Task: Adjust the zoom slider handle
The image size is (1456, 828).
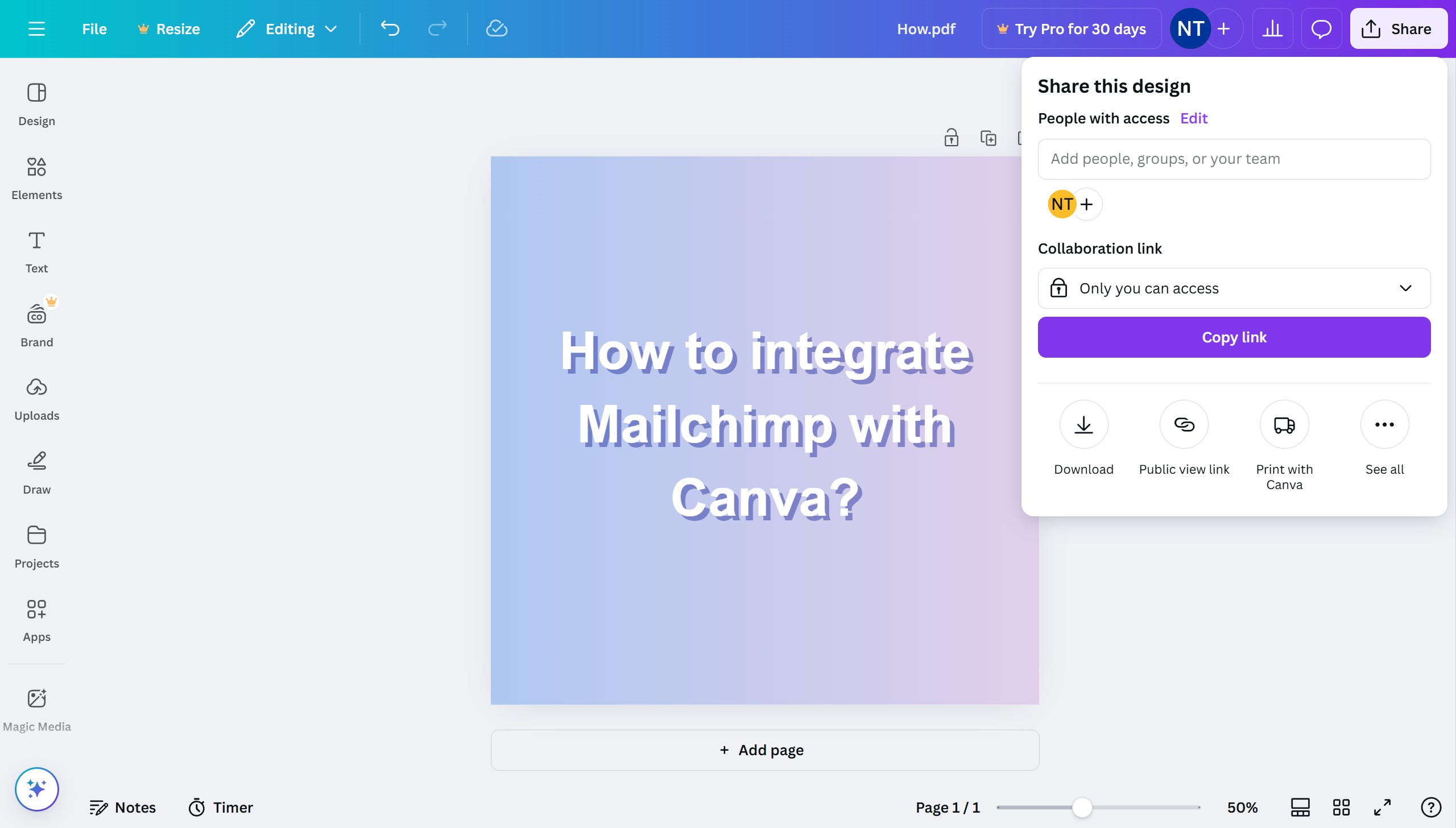Action: pyautogui.click(x=1082, y=807)
